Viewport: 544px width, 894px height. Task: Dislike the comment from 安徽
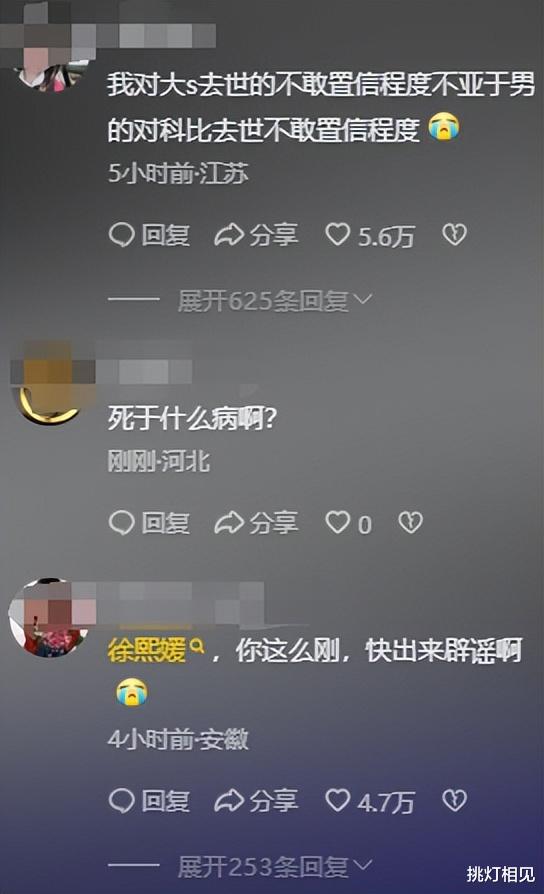pos(454,800)
